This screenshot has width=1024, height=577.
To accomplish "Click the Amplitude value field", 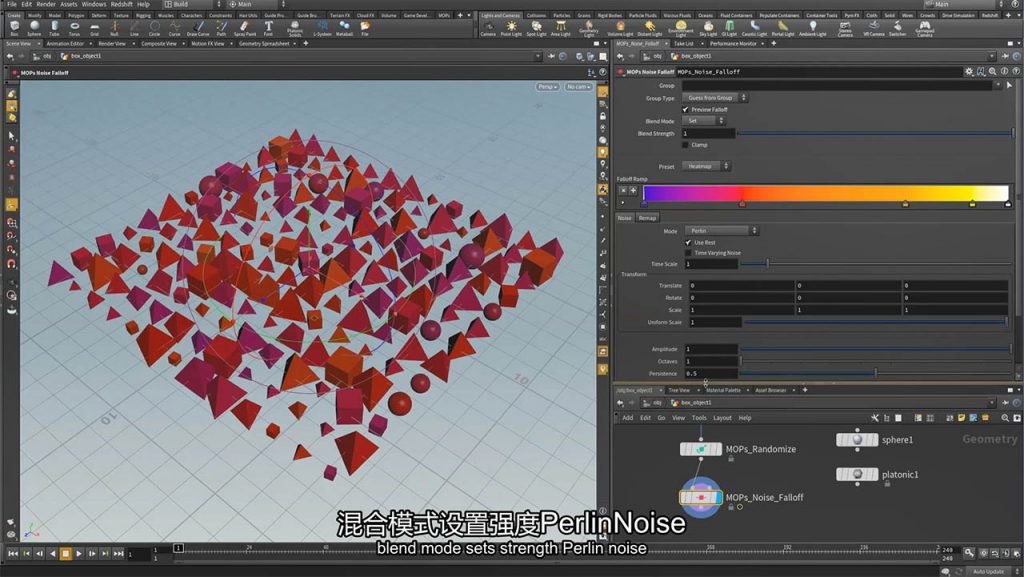I will pyautogui.click(x=711, y=349).
